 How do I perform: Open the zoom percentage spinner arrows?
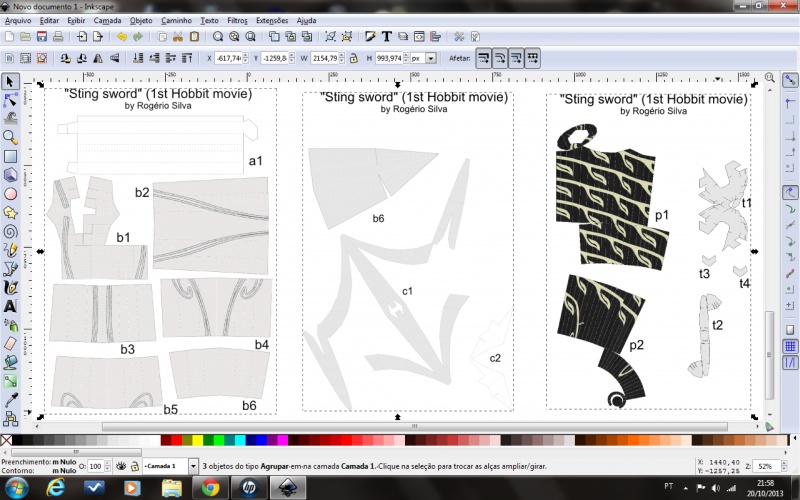(784, 466)
